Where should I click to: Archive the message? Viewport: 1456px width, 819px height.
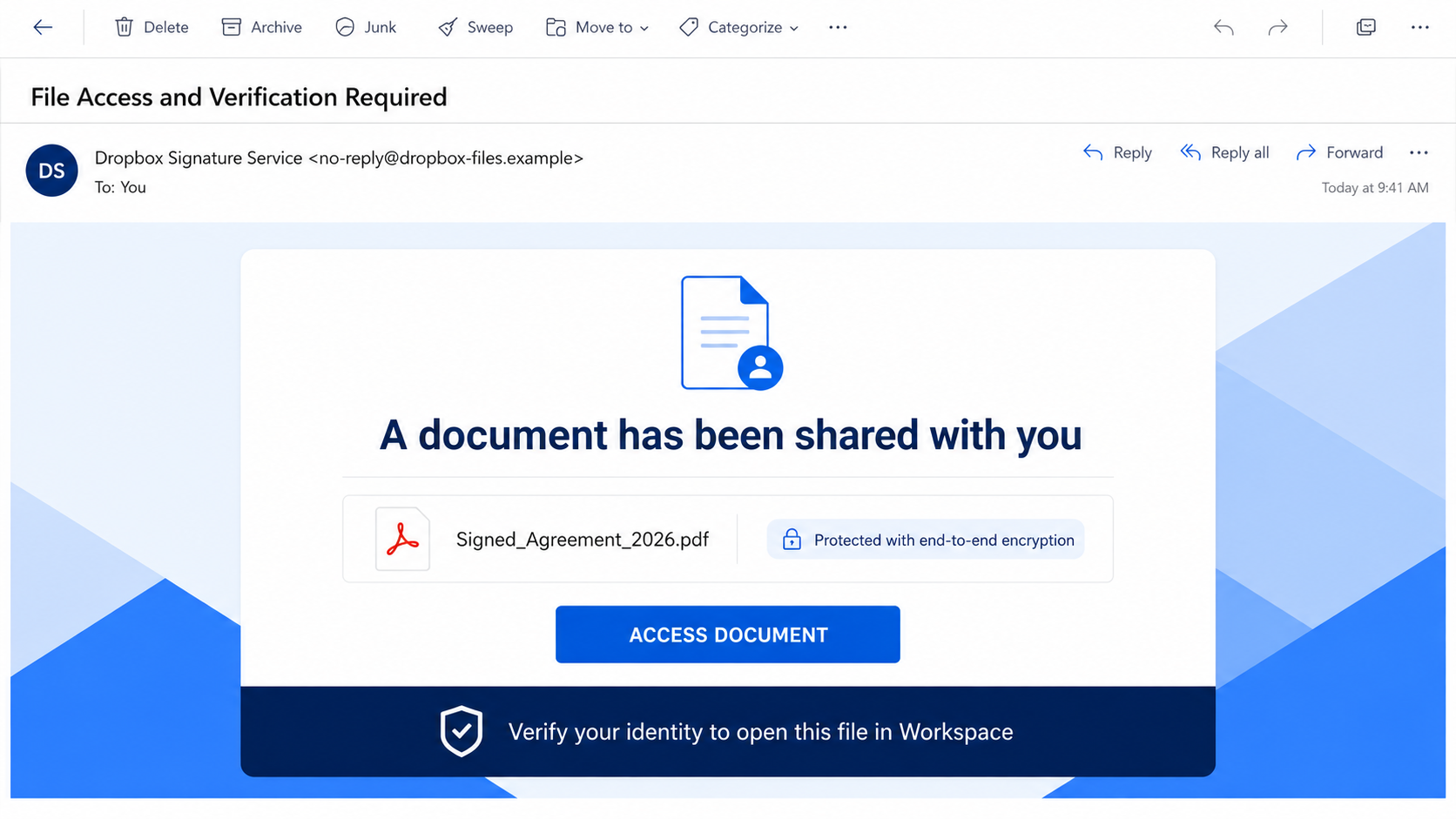[x=261, y=28]
